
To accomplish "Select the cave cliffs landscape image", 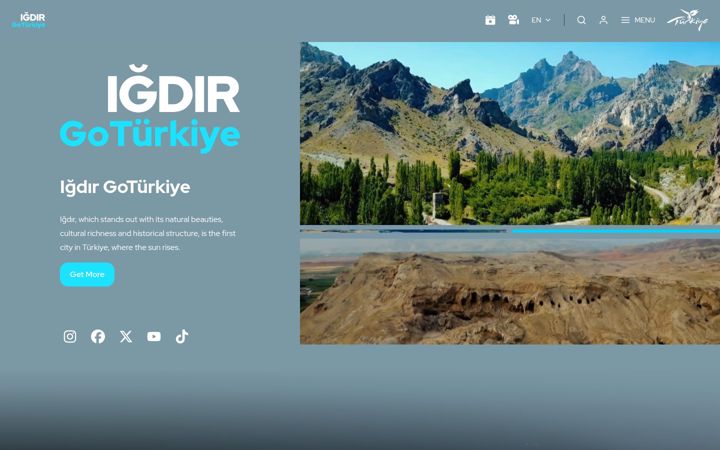I will pyautogui.click(x=510, y=291).
